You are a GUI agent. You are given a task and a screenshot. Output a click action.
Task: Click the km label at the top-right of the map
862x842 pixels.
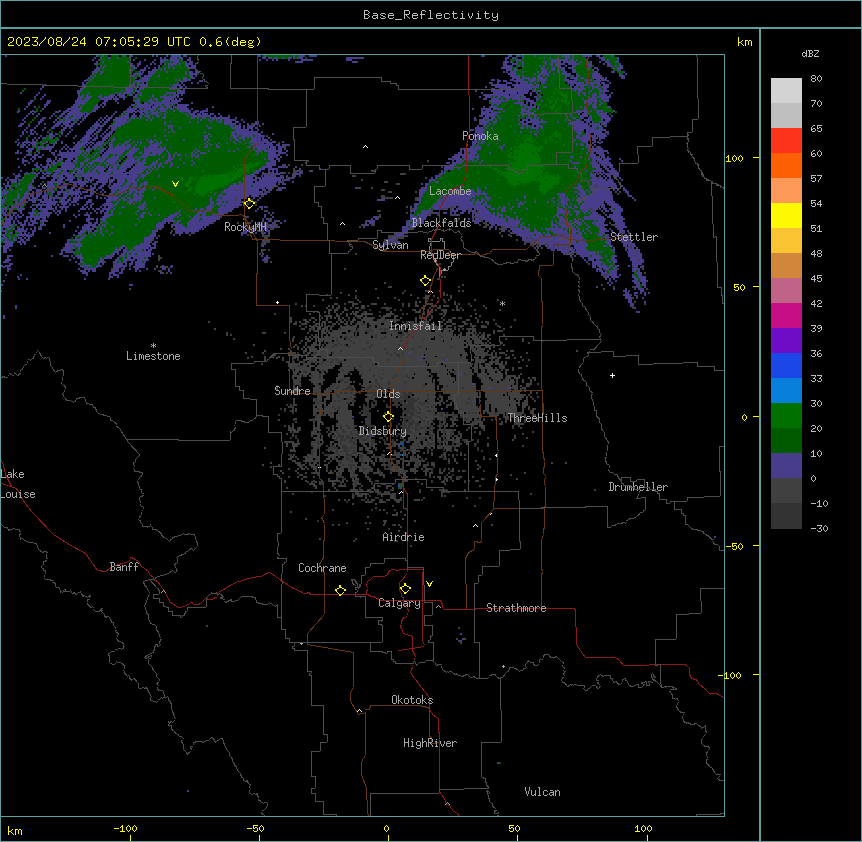pos(744,42)
